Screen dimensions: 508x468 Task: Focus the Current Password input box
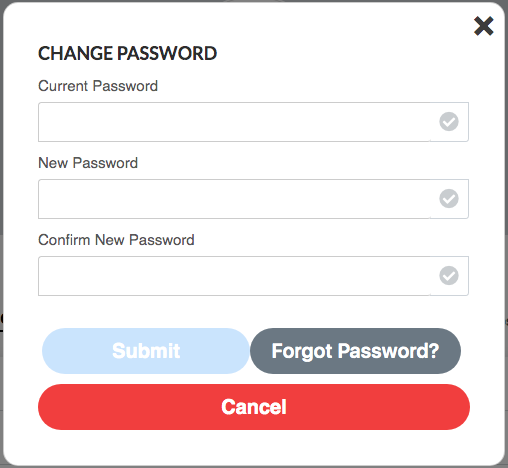tap(253, 122)
